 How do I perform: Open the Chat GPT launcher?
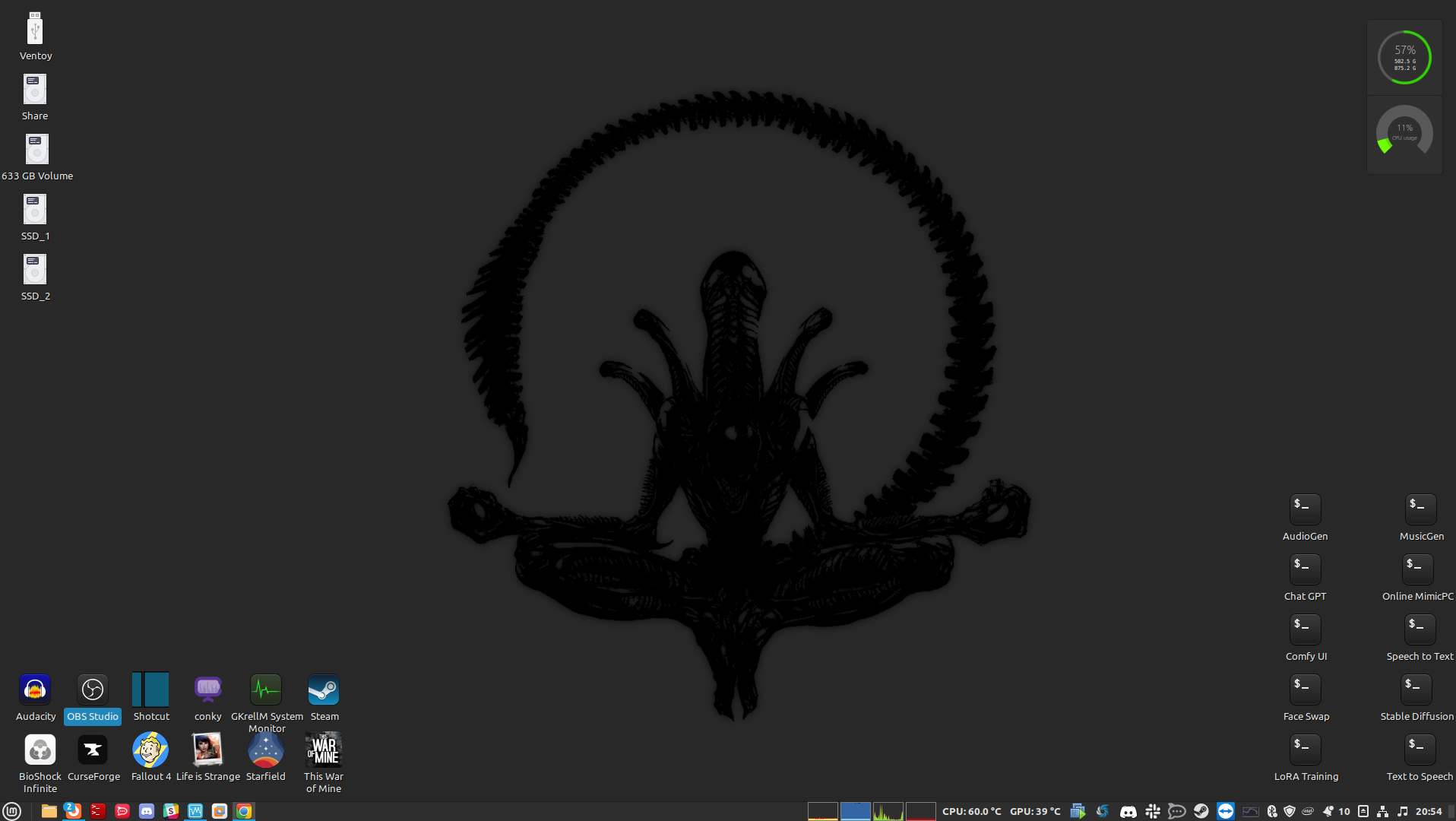pyautogui.click(x=1305, y=577)
